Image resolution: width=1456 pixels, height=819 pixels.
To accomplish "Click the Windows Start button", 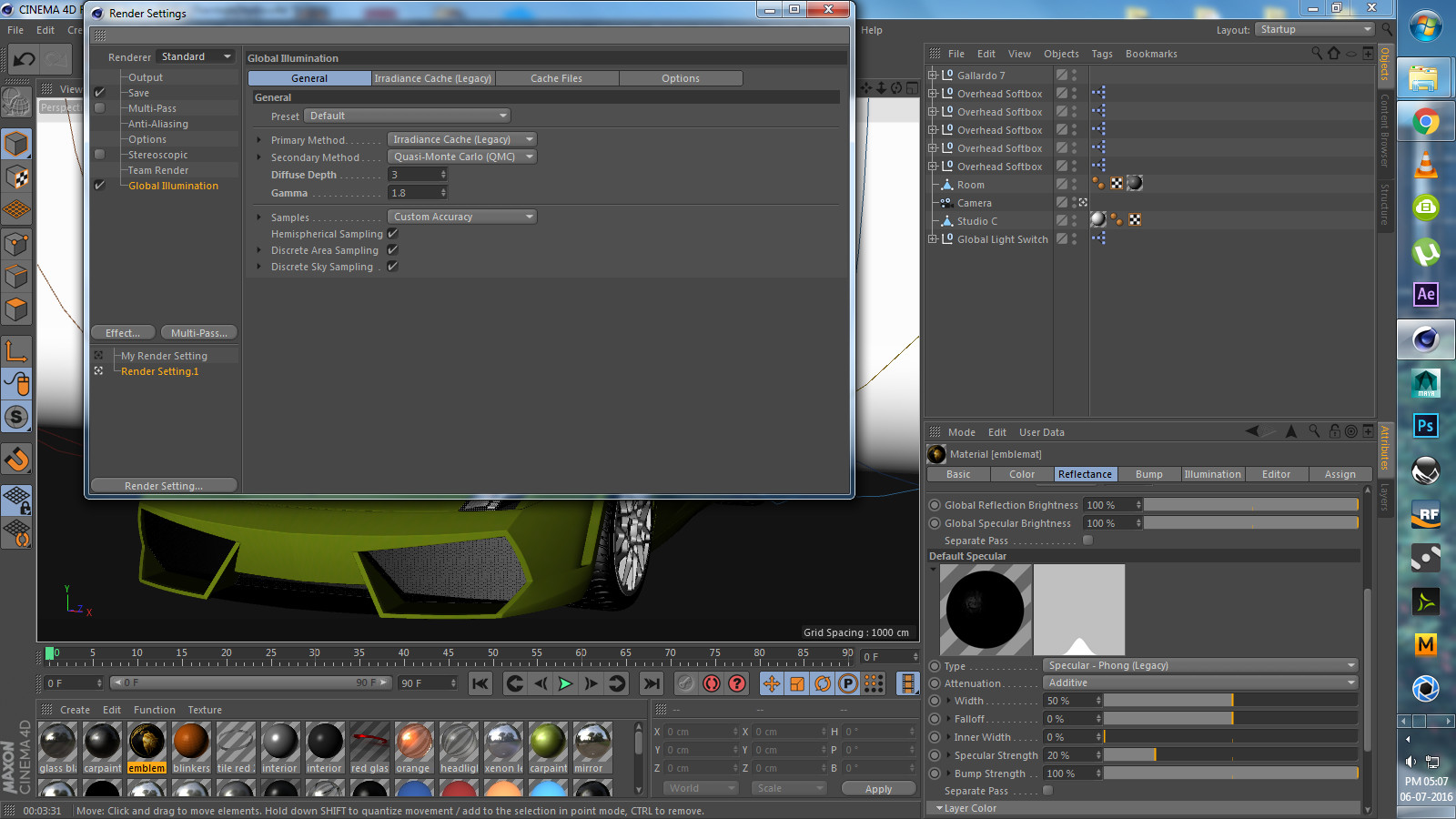I will (1426, 26).
